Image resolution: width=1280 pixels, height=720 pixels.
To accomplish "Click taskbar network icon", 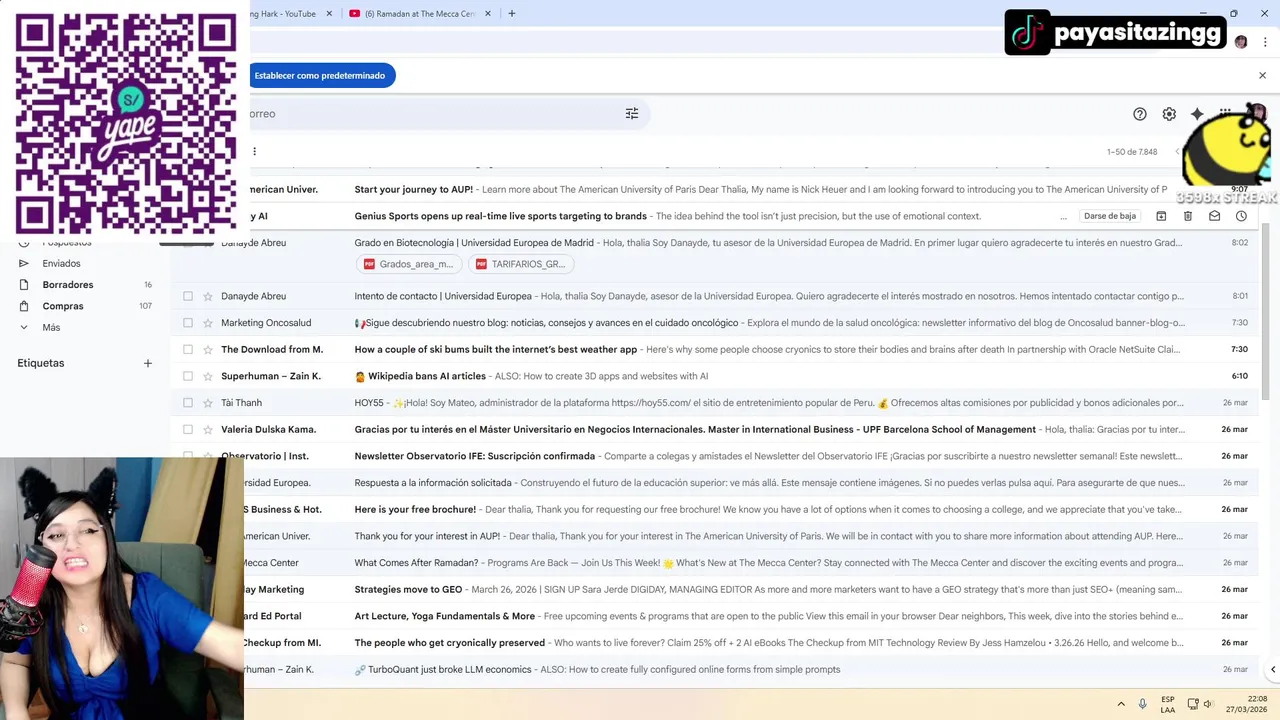I will tap(1193, 704).
